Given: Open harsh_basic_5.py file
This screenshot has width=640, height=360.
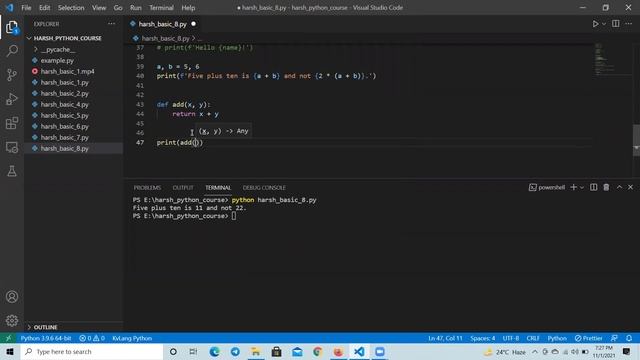Looking at the screenshot, I should coord(64,116).
